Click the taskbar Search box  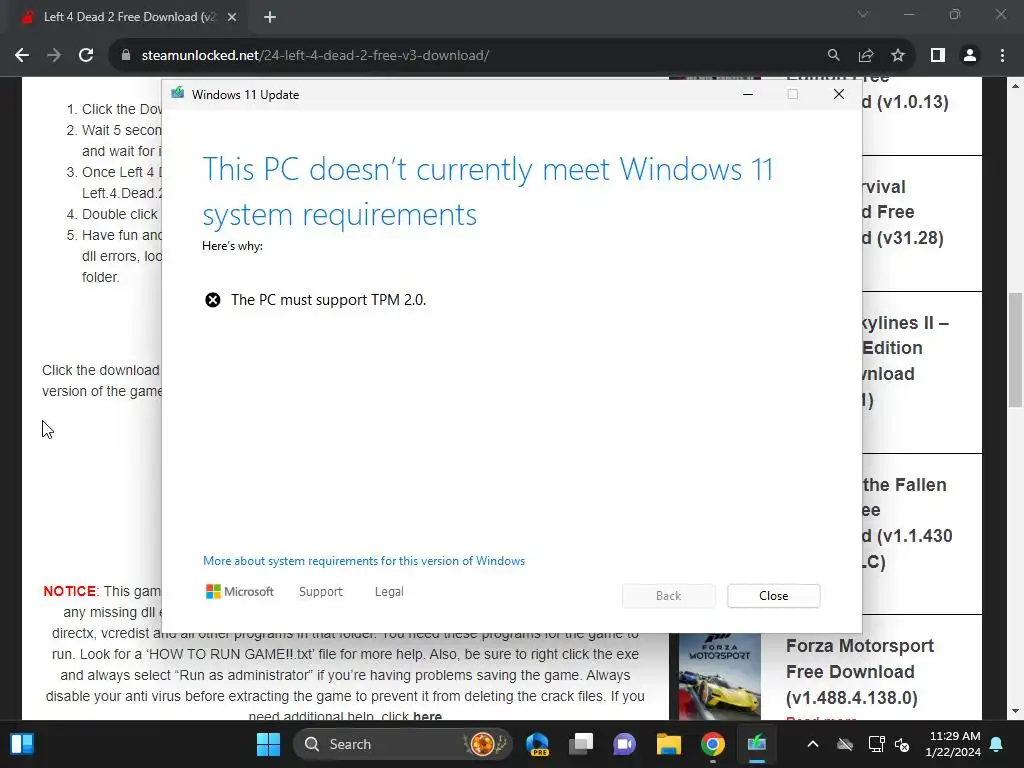pos(402,744)
